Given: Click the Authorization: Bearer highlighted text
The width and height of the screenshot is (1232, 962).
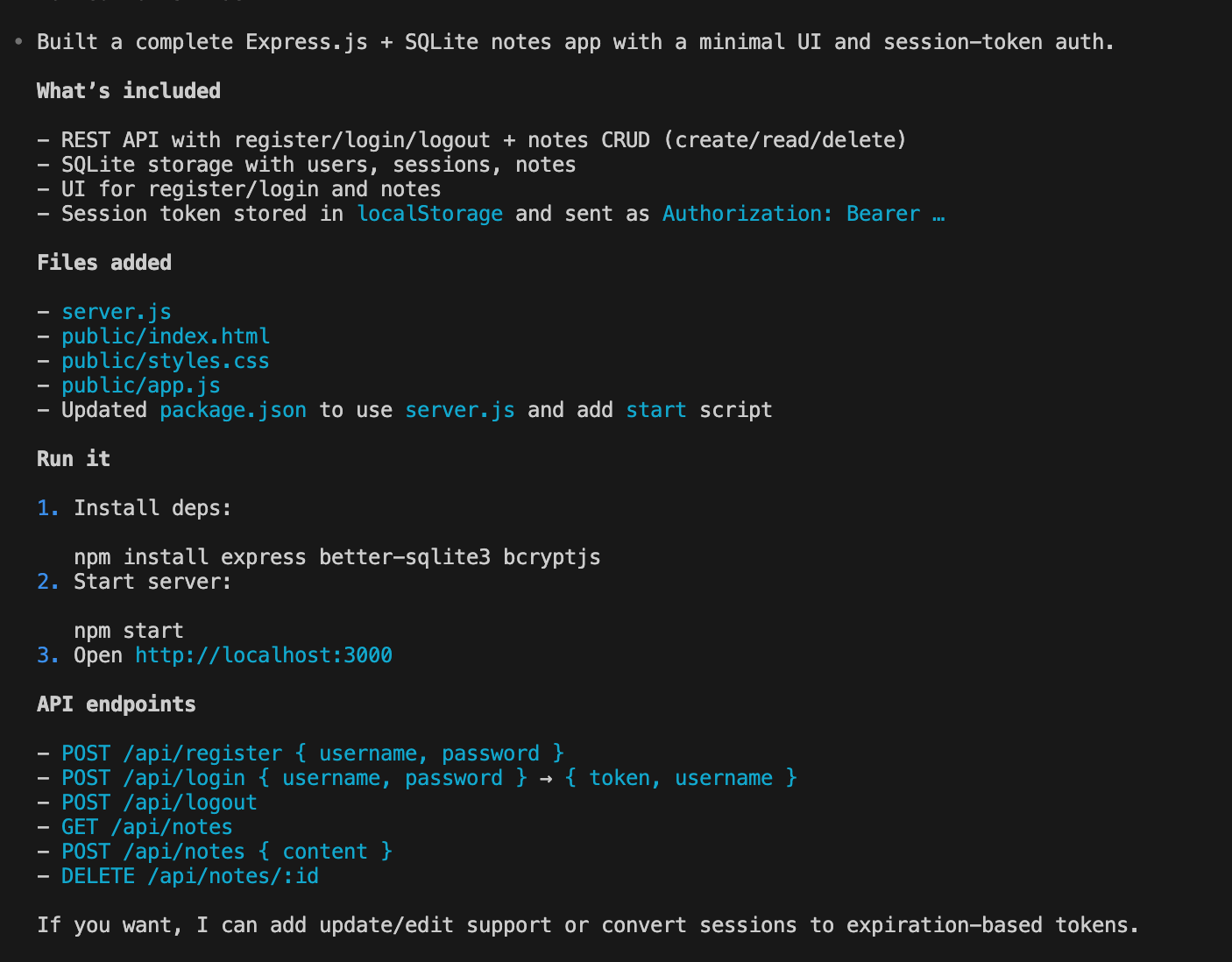Looking at the screenshot, I should coord(790,214).
